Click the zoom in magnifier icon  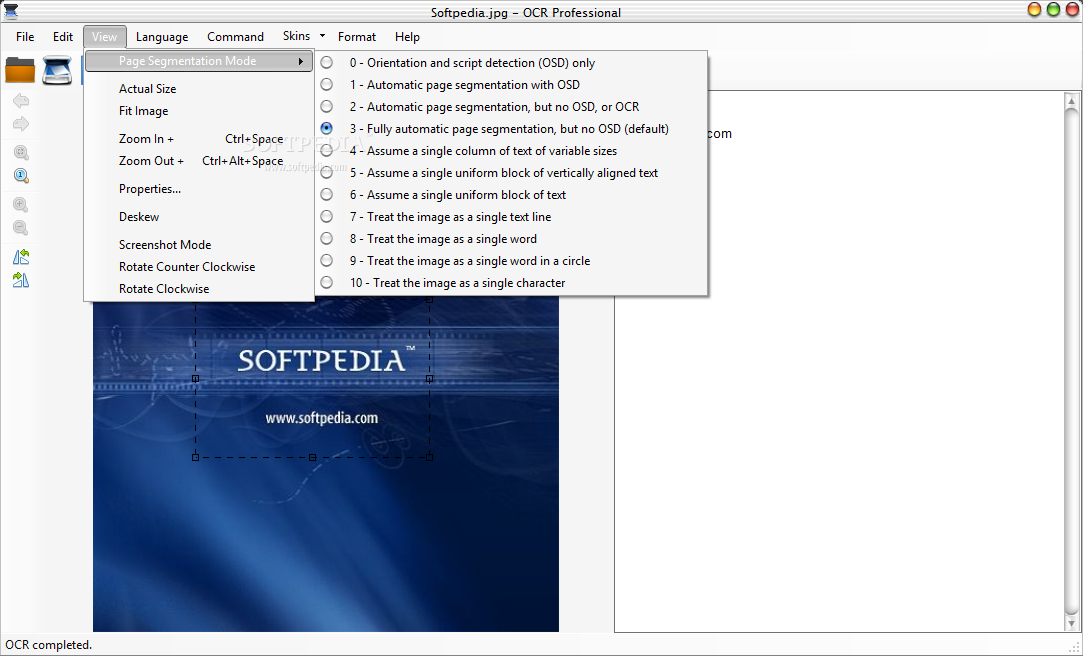pos(21,205)
